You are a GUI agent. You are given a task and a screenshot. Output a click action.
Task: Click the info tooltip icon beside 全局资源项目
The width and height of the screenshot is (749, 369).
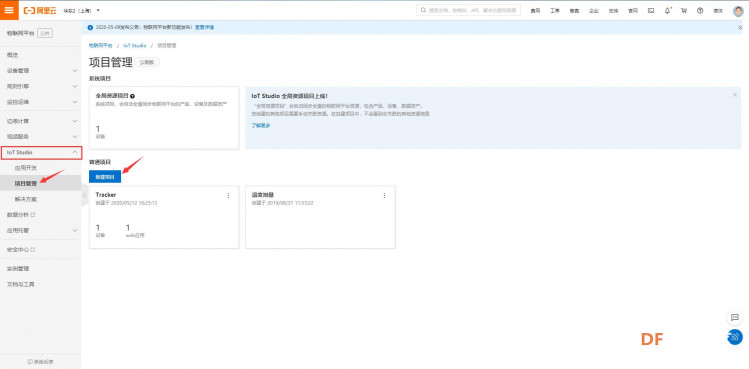coord(132,96)
